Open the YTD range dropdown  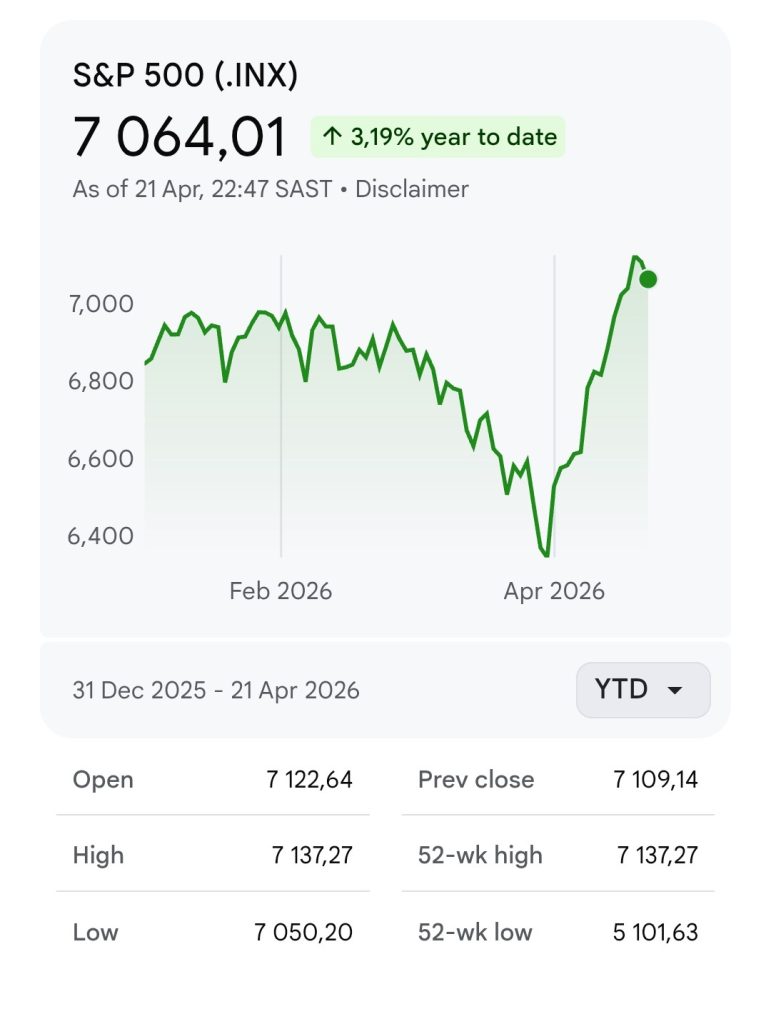[x=642, y=690]
